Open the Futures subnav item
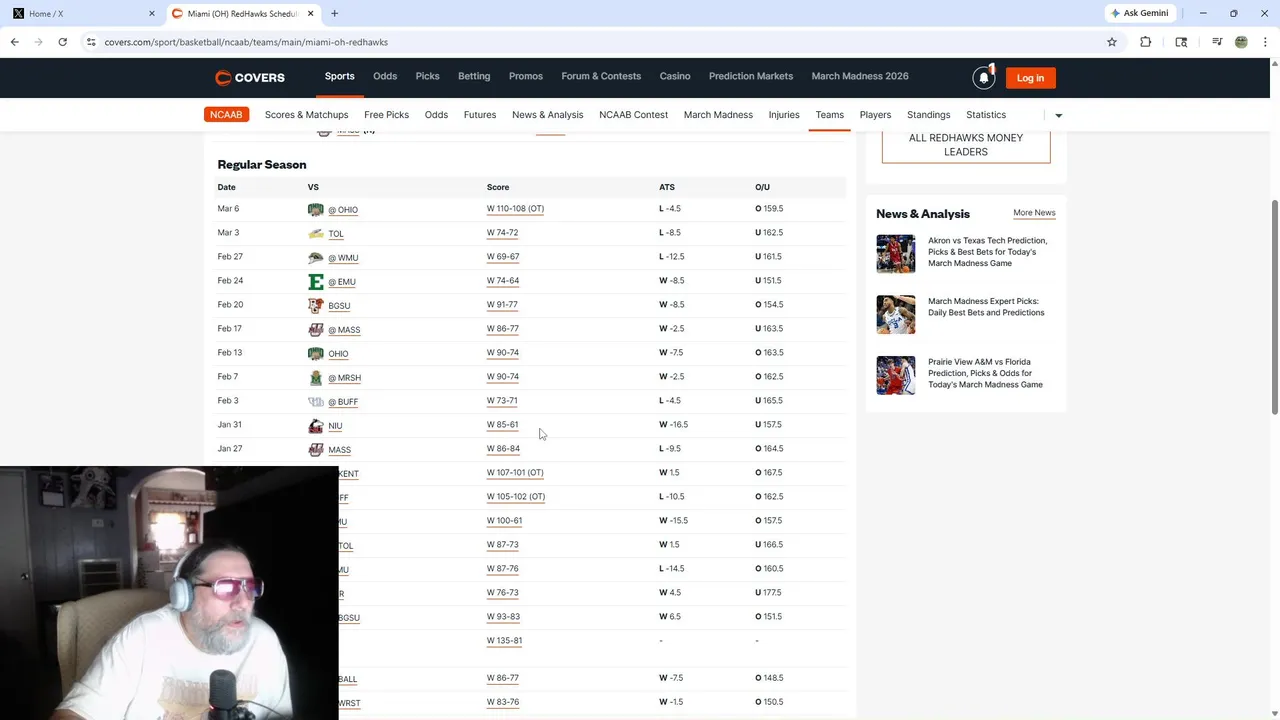 pyautogui.click(x=480, y=115)
